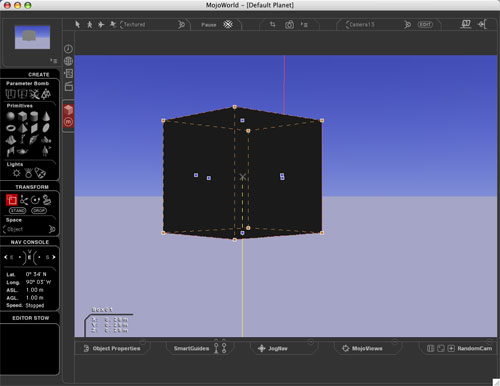The width and height of the screenshot is (500, 386).
Task: Add a spotlight cone light
Action: click(x=40, y=173)
